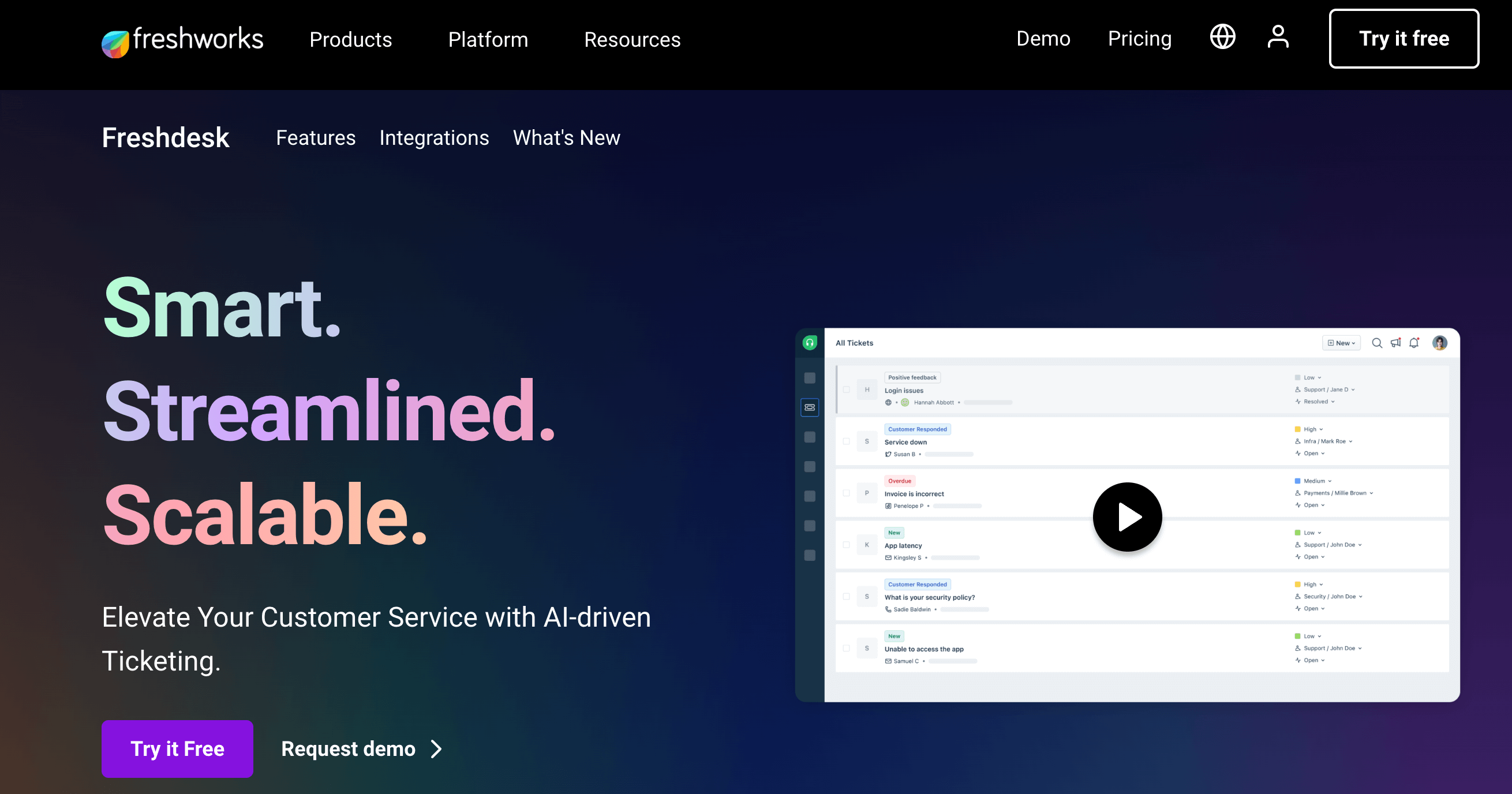1512x794 pixels.
Task: Click the All Tickets heading
Action: point(854,343)
